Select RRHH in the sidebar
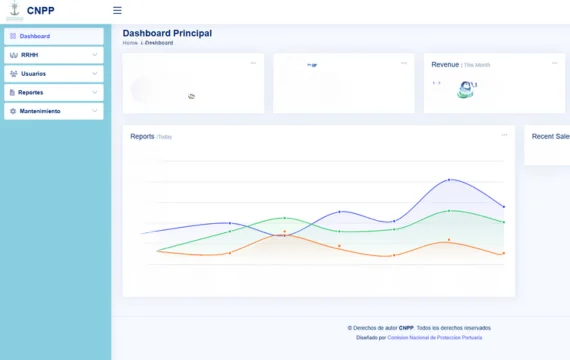This screenshot has height=360, width=570. pos(54,55)
